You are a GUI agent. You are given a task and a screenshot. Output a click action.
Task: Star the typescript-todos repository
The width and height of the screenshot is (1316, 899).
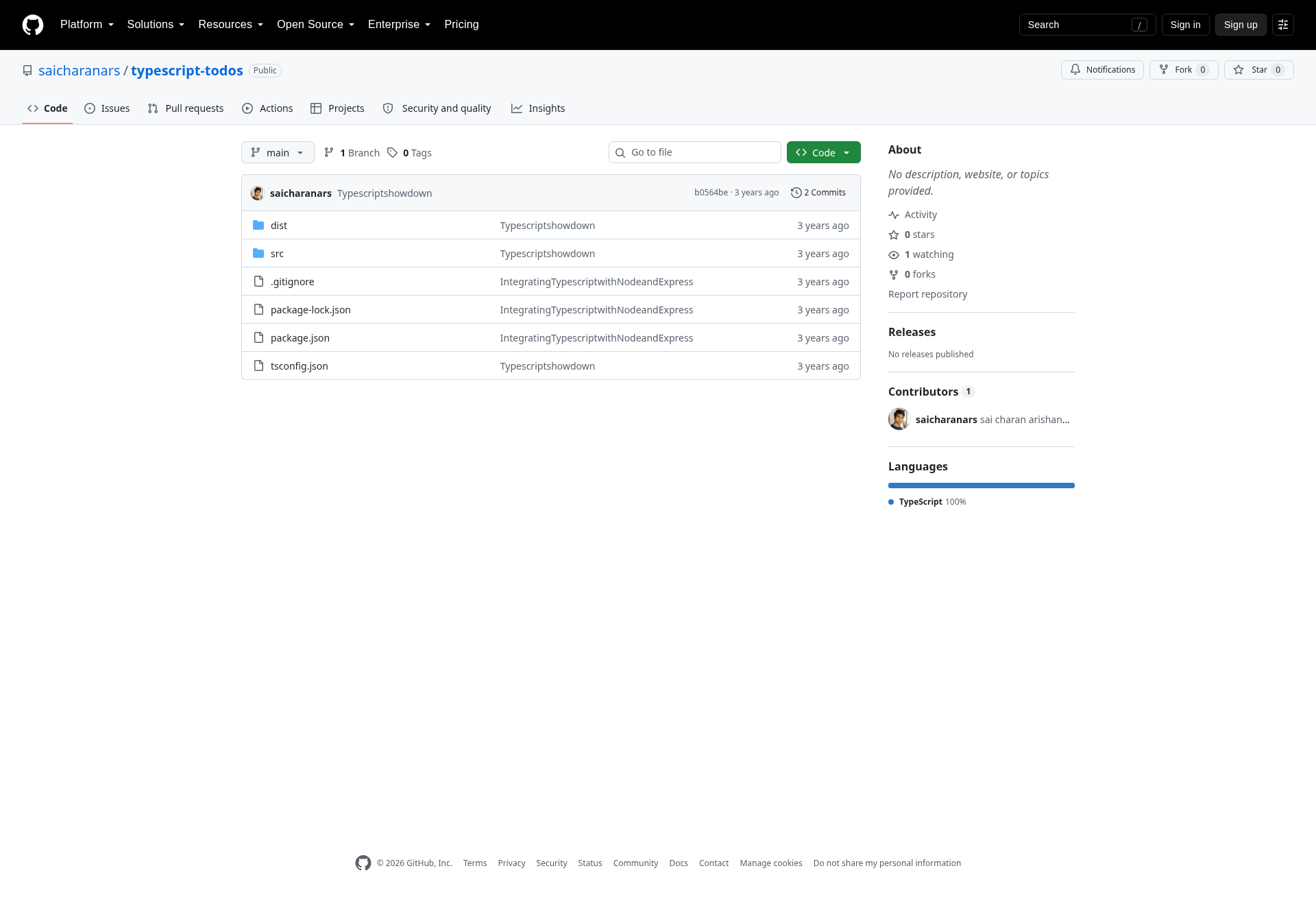coord(1258,70)
